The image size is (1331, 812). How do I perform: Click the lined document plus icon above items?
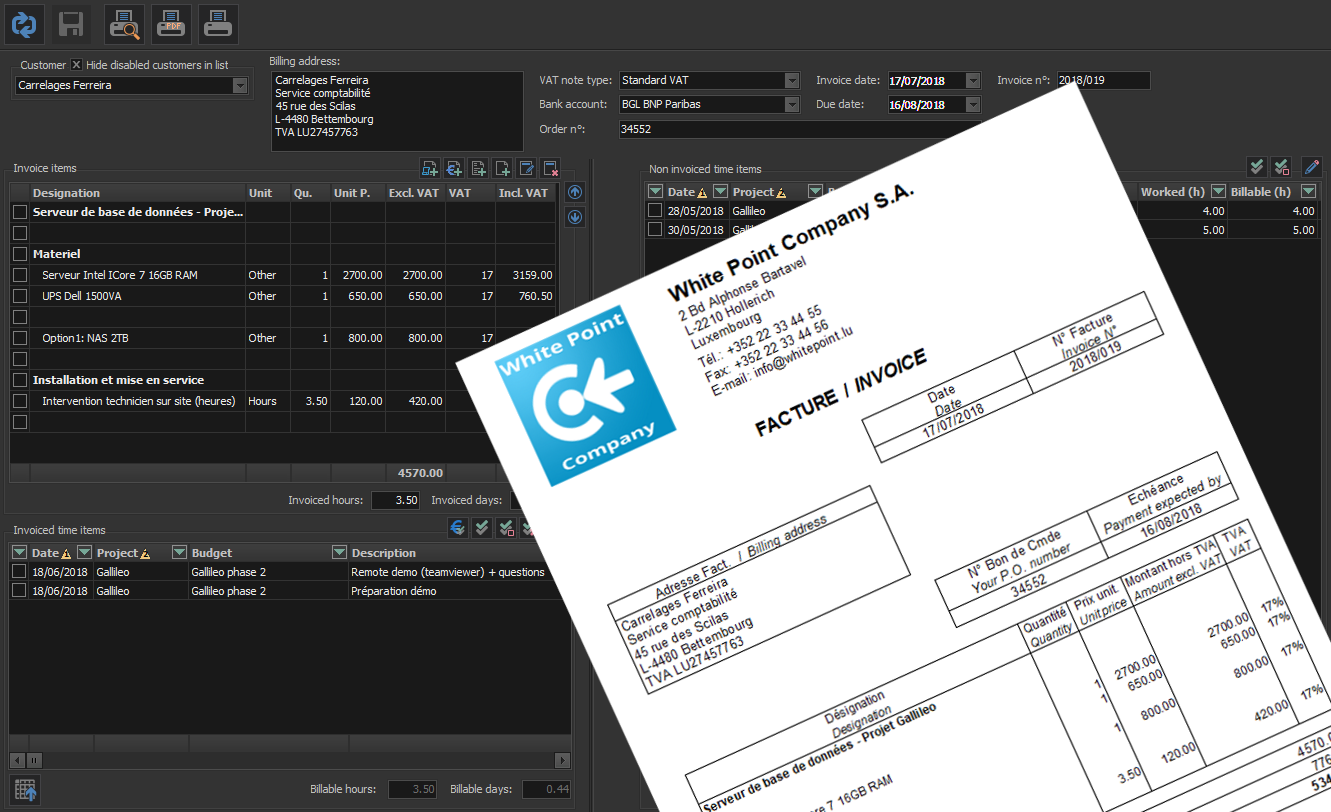(x=479, y=168)
